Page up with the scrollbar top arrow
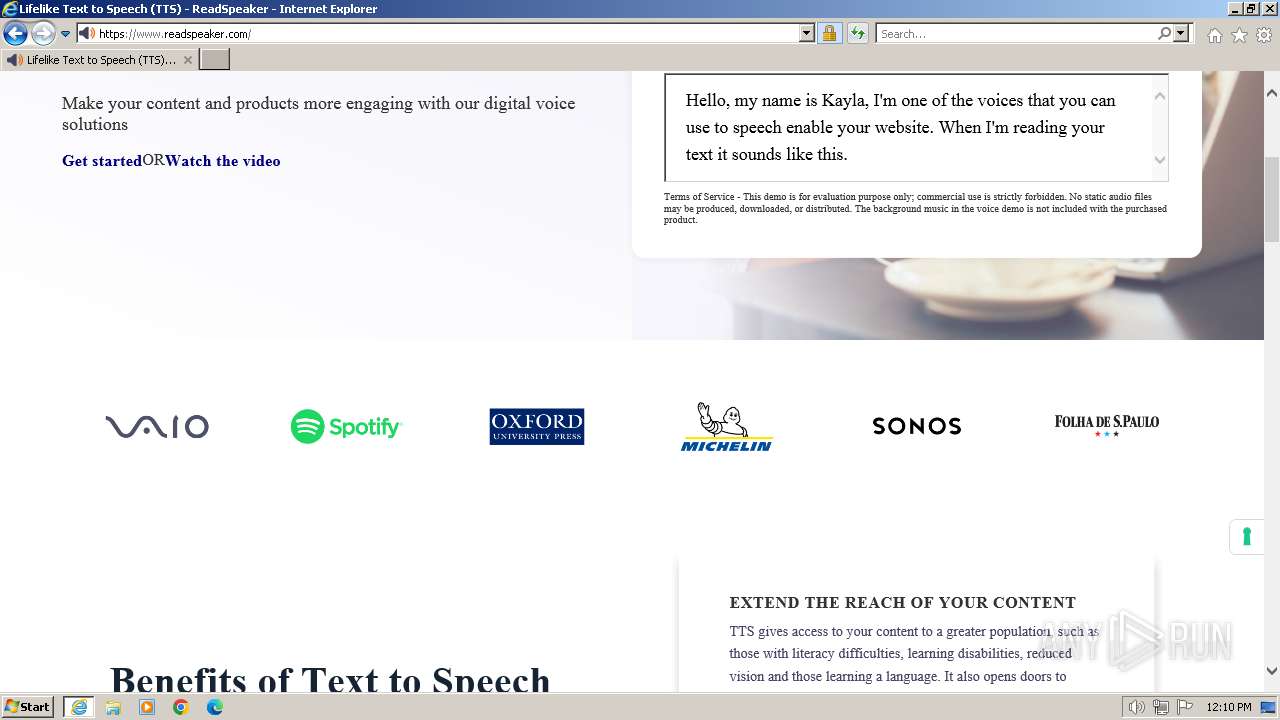 click(1272, 93)
